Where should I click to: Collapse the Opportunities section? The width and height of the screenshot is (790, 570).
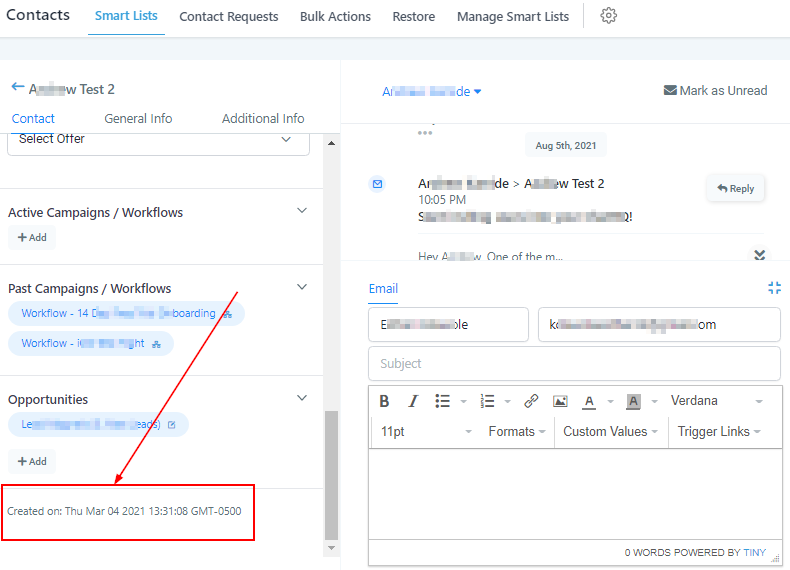pos(302,398)
